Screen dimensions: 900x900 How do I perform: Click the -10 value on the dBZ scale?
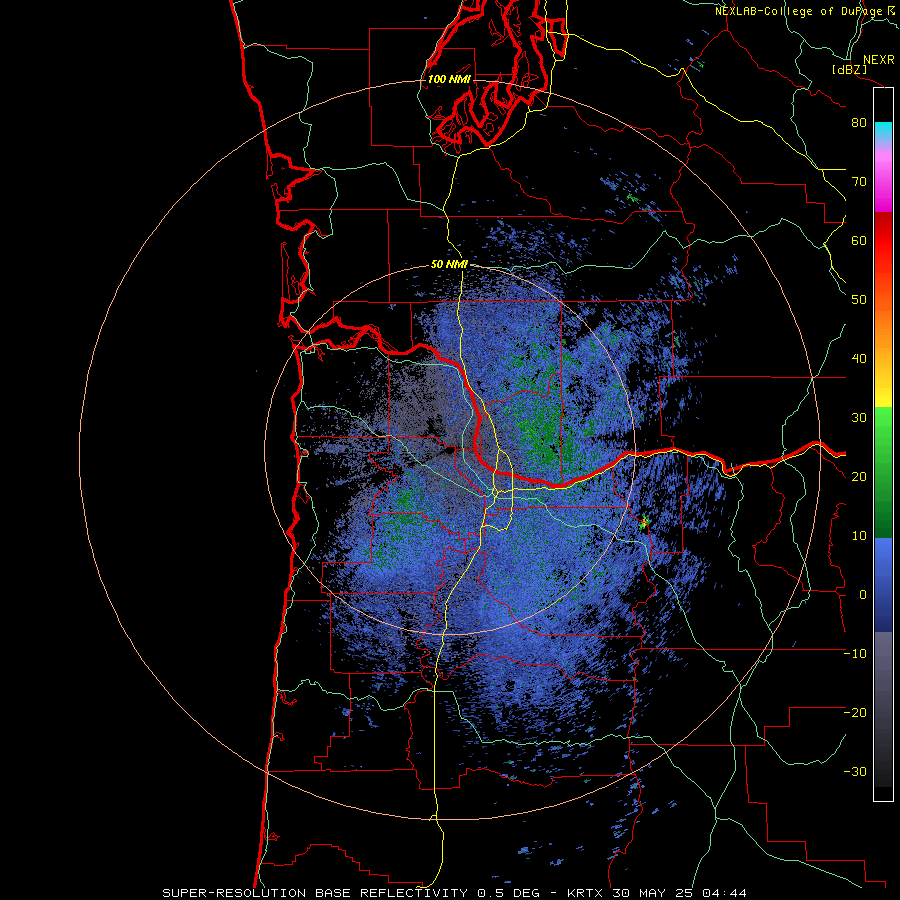pos(855,654)
